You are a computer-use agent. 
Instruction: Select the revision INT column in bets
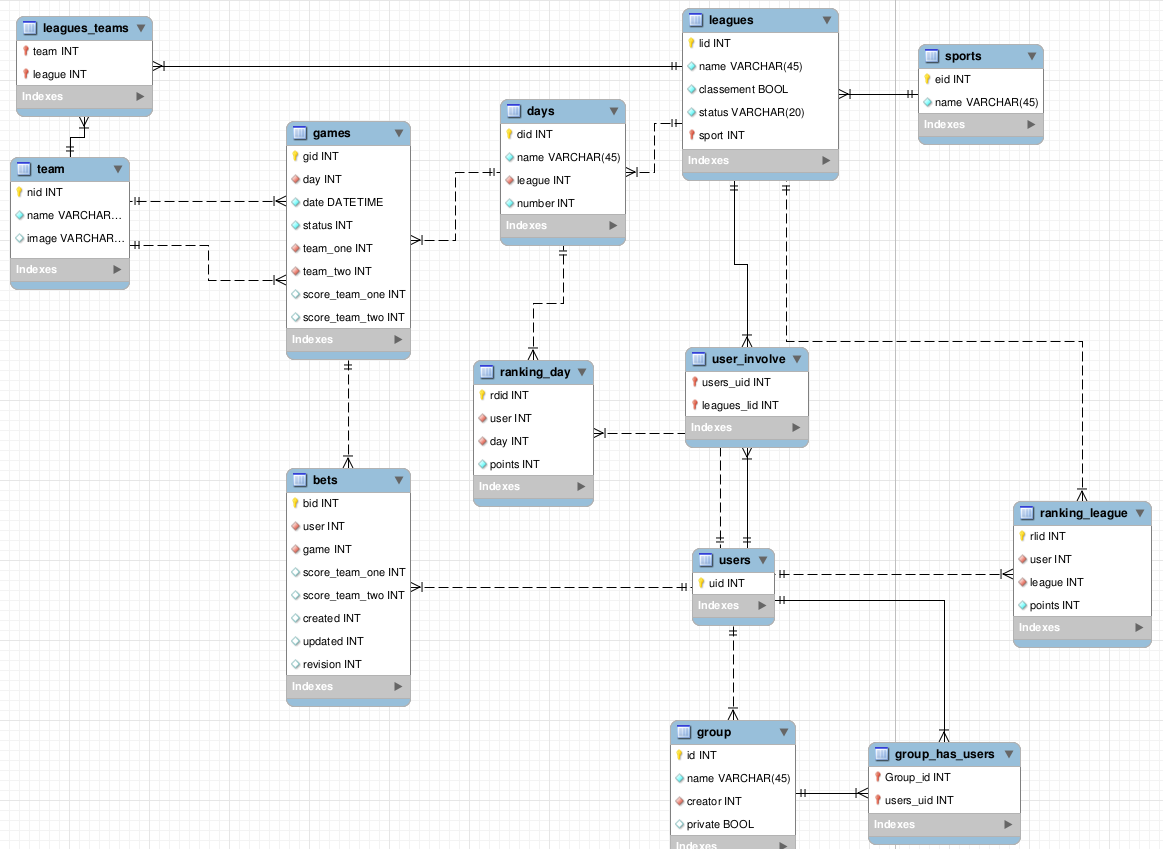pyautogui.click(x=332, y=664)
